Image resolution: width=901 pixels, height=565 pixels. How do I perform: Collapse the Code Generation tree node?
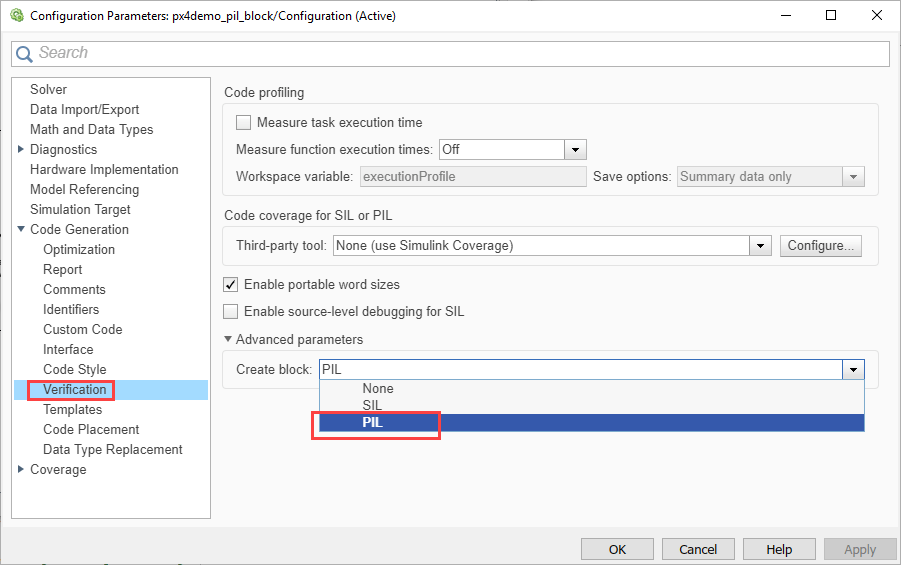[x=22, y=230]
